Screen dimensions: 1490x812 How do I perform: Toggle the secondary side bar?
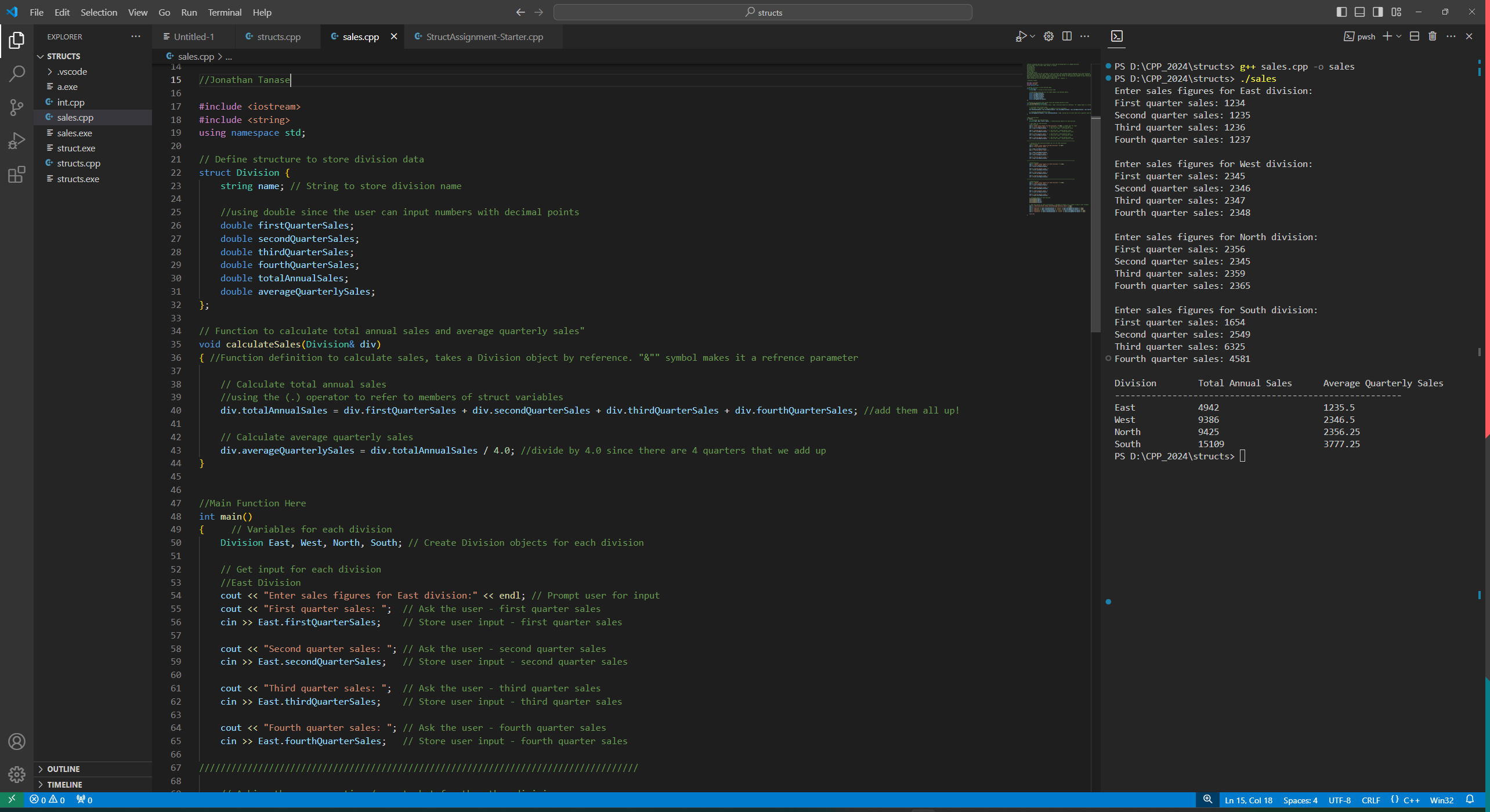tap(1378, 12)
